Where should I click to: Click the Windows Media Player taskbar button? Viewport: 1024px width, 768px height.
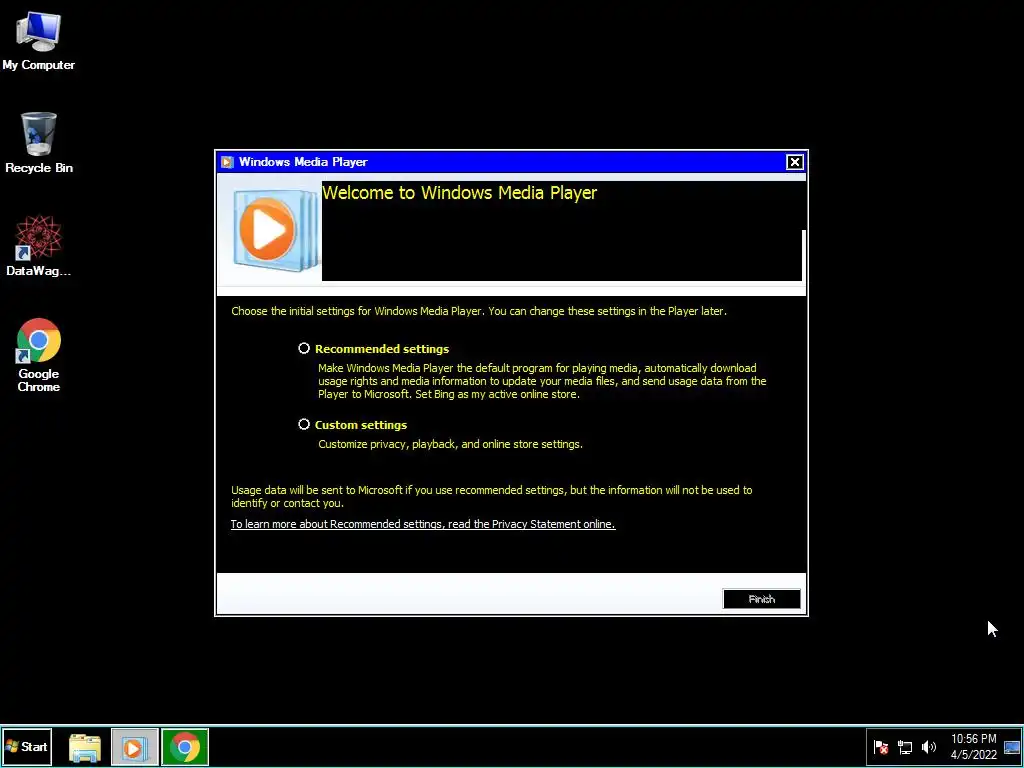point(134,747)
